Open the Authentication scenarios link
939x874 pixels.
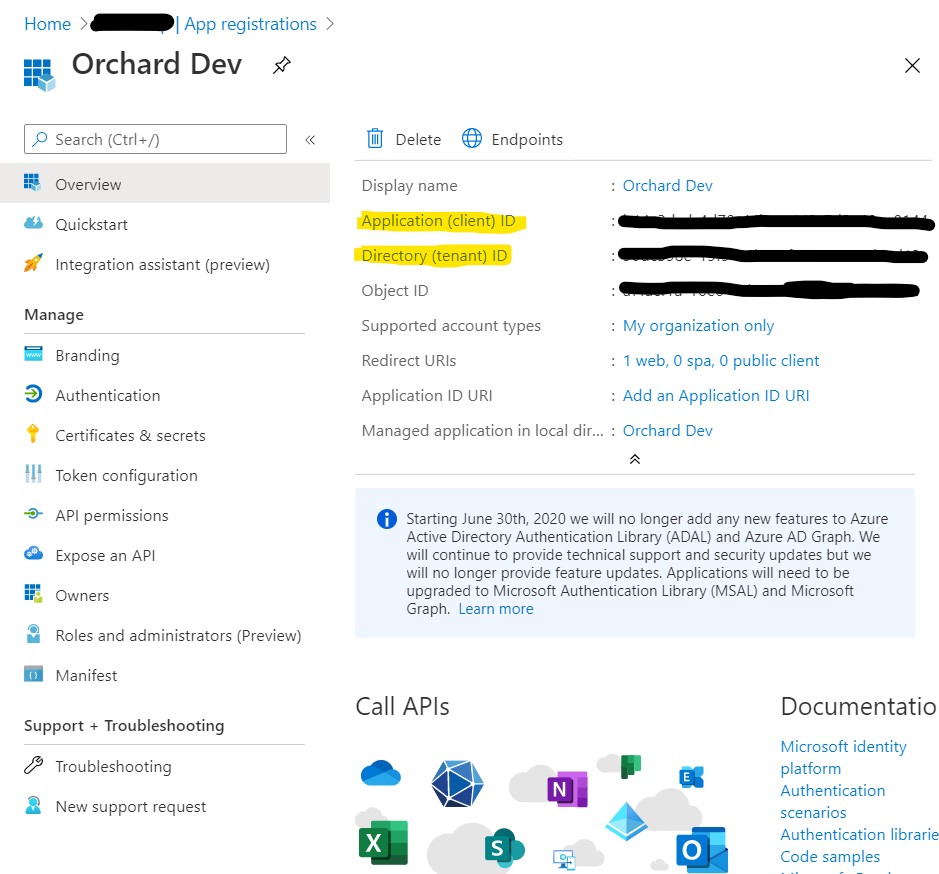click(832, 802)
